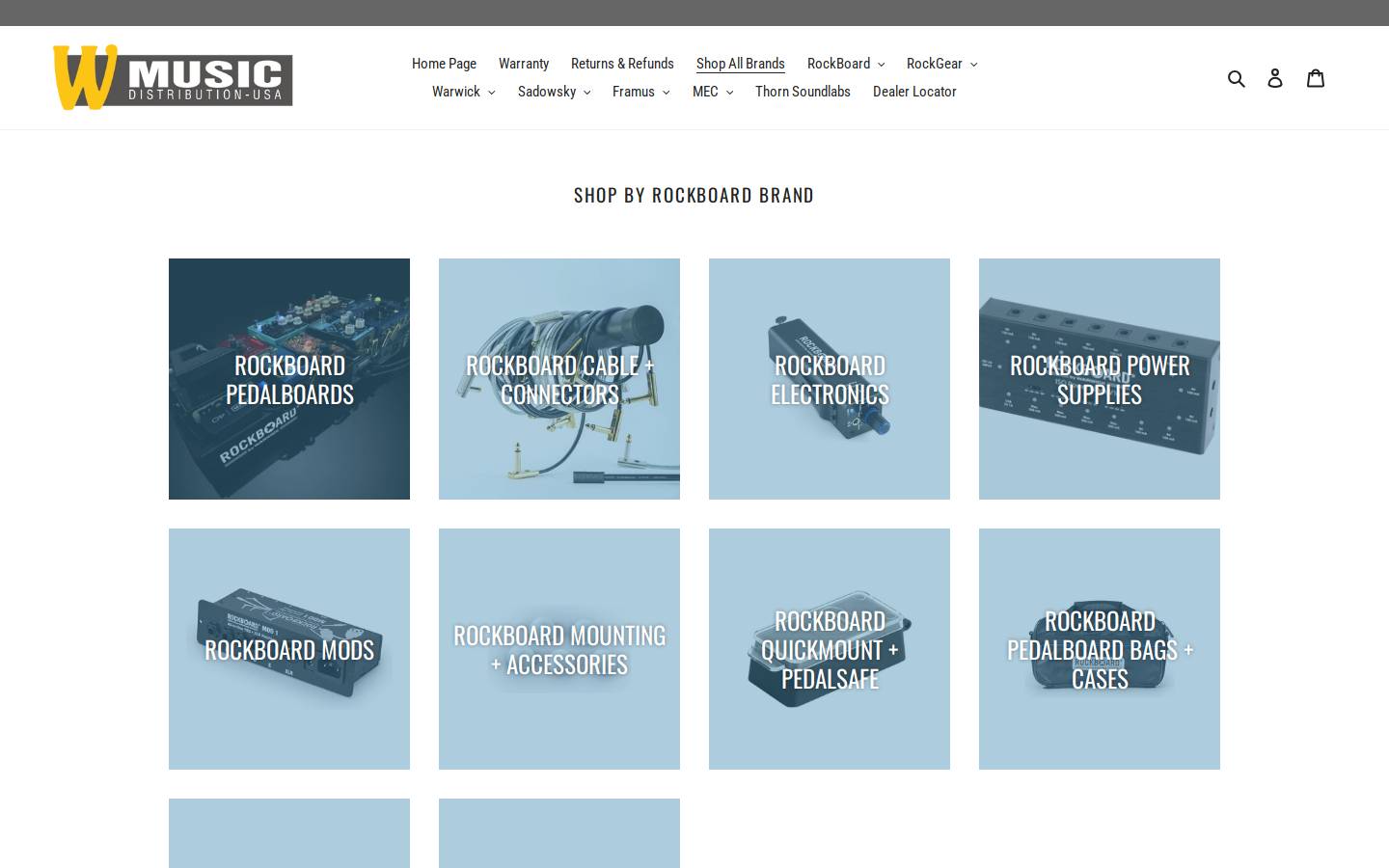Open RockBoard Mounting + Accessories tile
Image resolution: width=1389 pixels, height=868 pixels.
pos(559,649)
